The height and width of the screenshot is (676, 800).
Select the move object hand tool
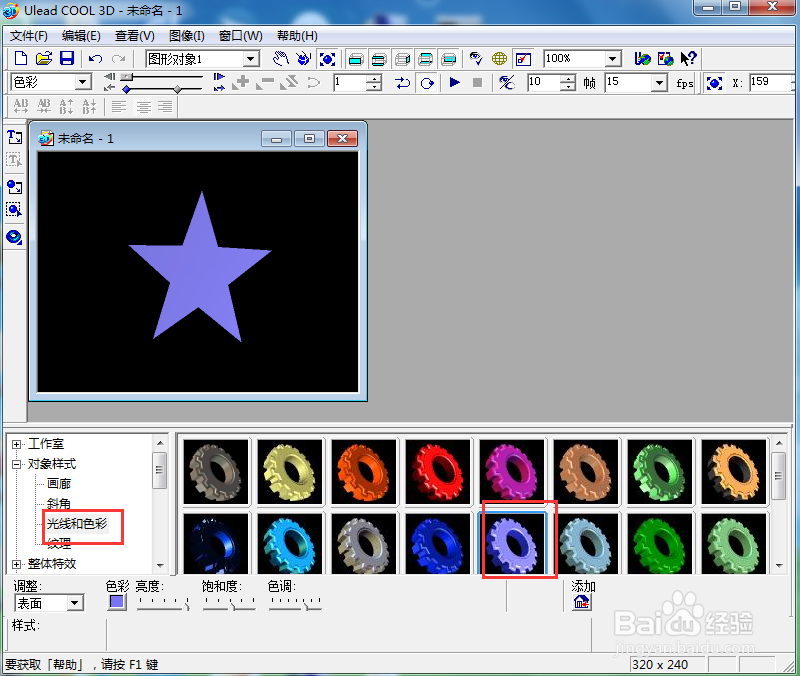281,59
